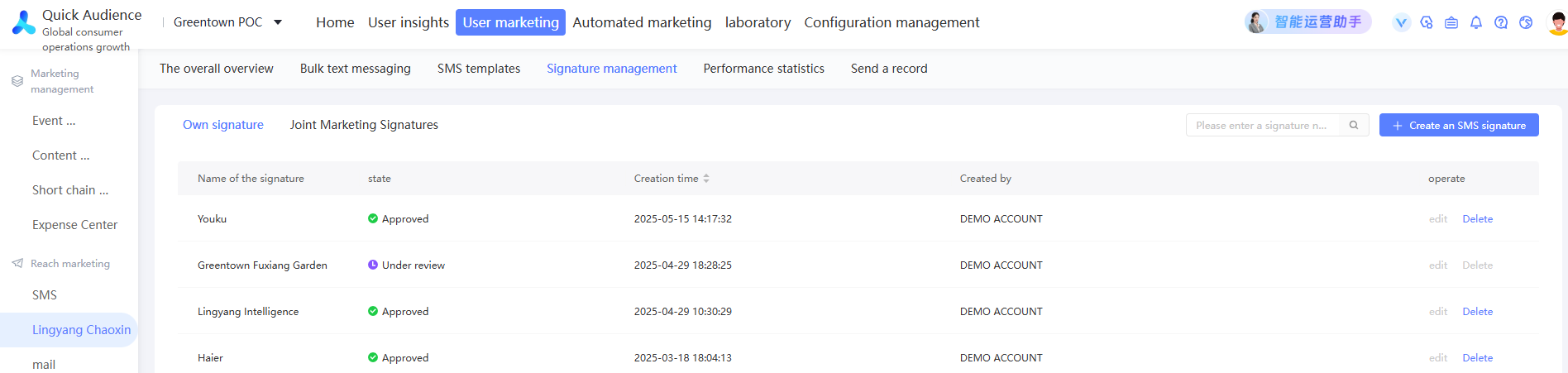The image size is (1568, 373).
Task: Switch to Joint Marketing Signatures tab
Action: point(364,125)
